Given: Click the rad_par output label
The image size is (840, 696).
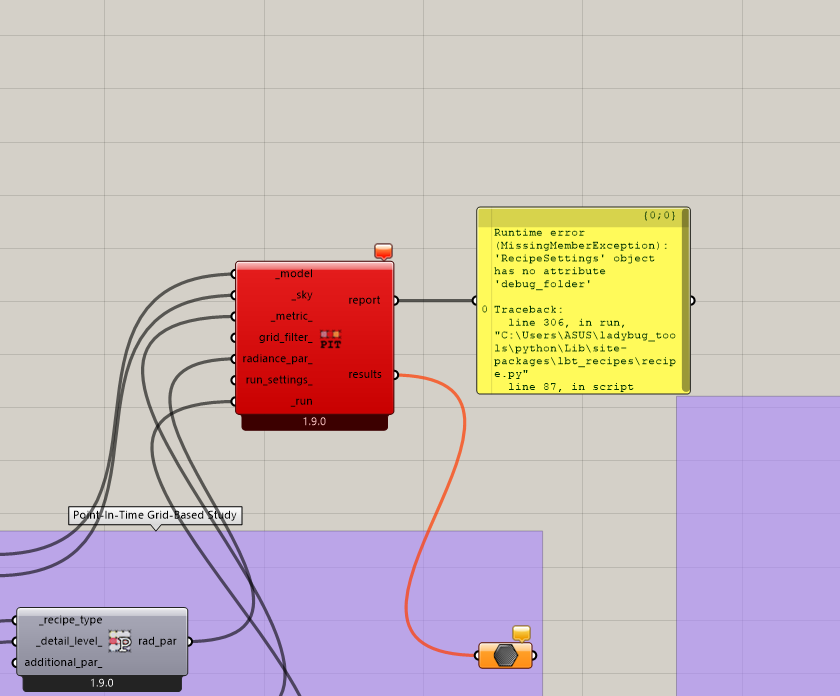Looking at the screenshot, I should coord(158,641).
